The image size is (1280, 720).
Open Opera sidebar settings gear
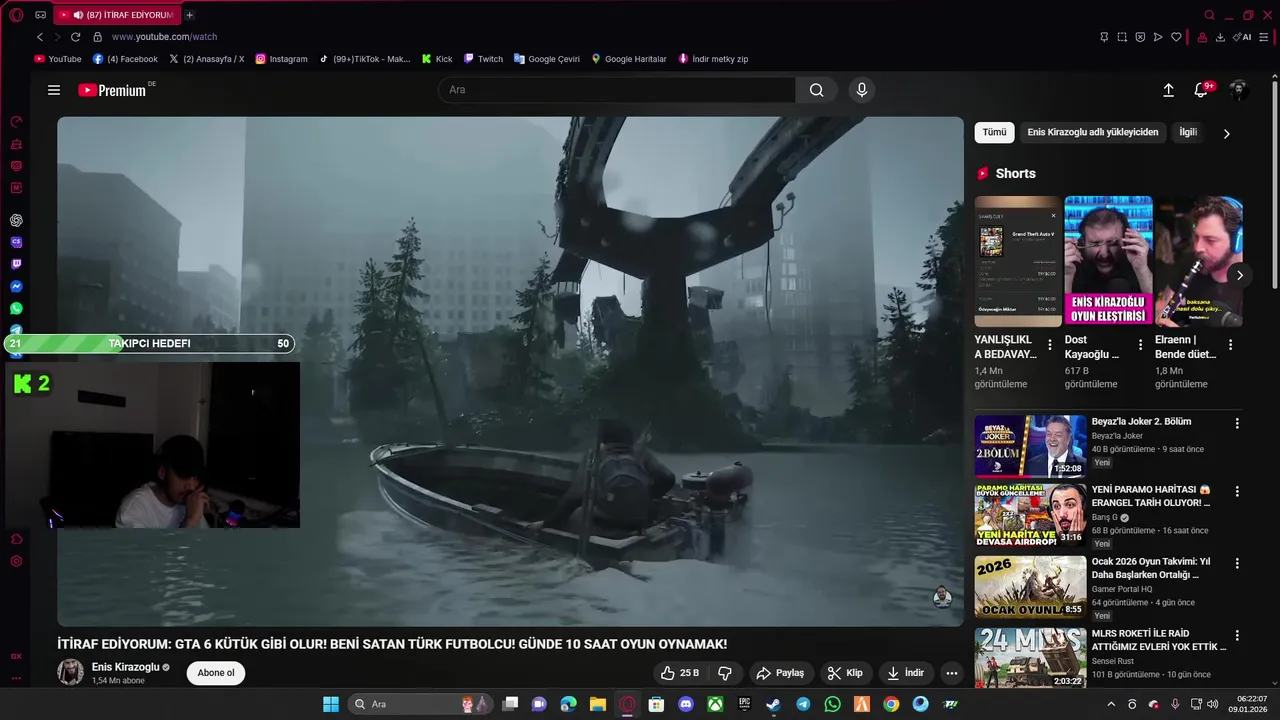pos(16,561)
